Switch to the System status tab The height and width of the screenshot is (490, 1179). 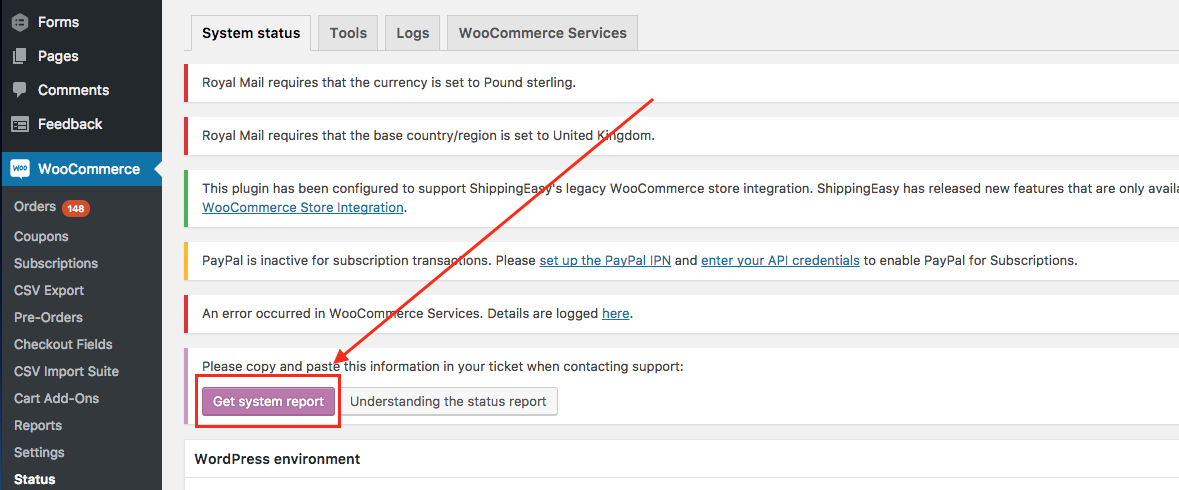click(x=251, y=33)
